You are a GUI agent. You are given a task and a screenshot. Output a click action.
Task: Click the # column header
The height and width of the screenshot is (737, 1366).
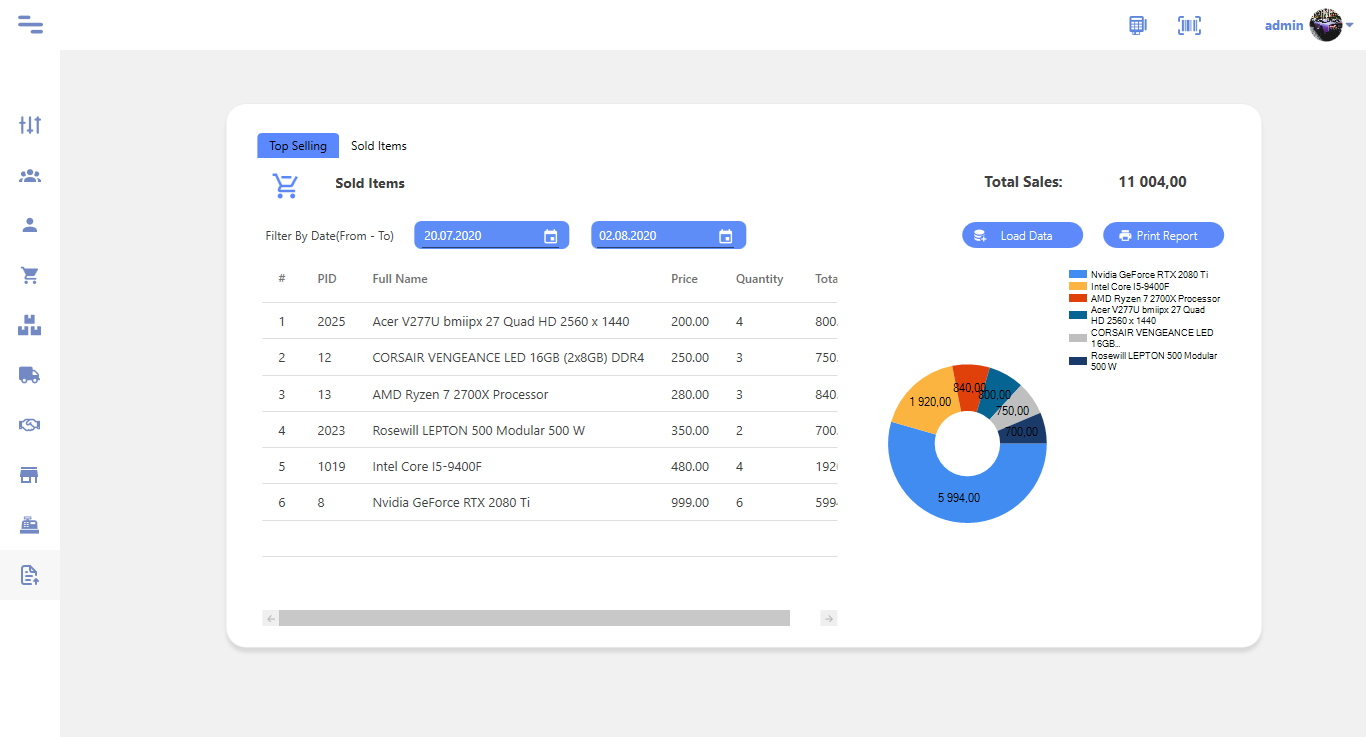282,279
